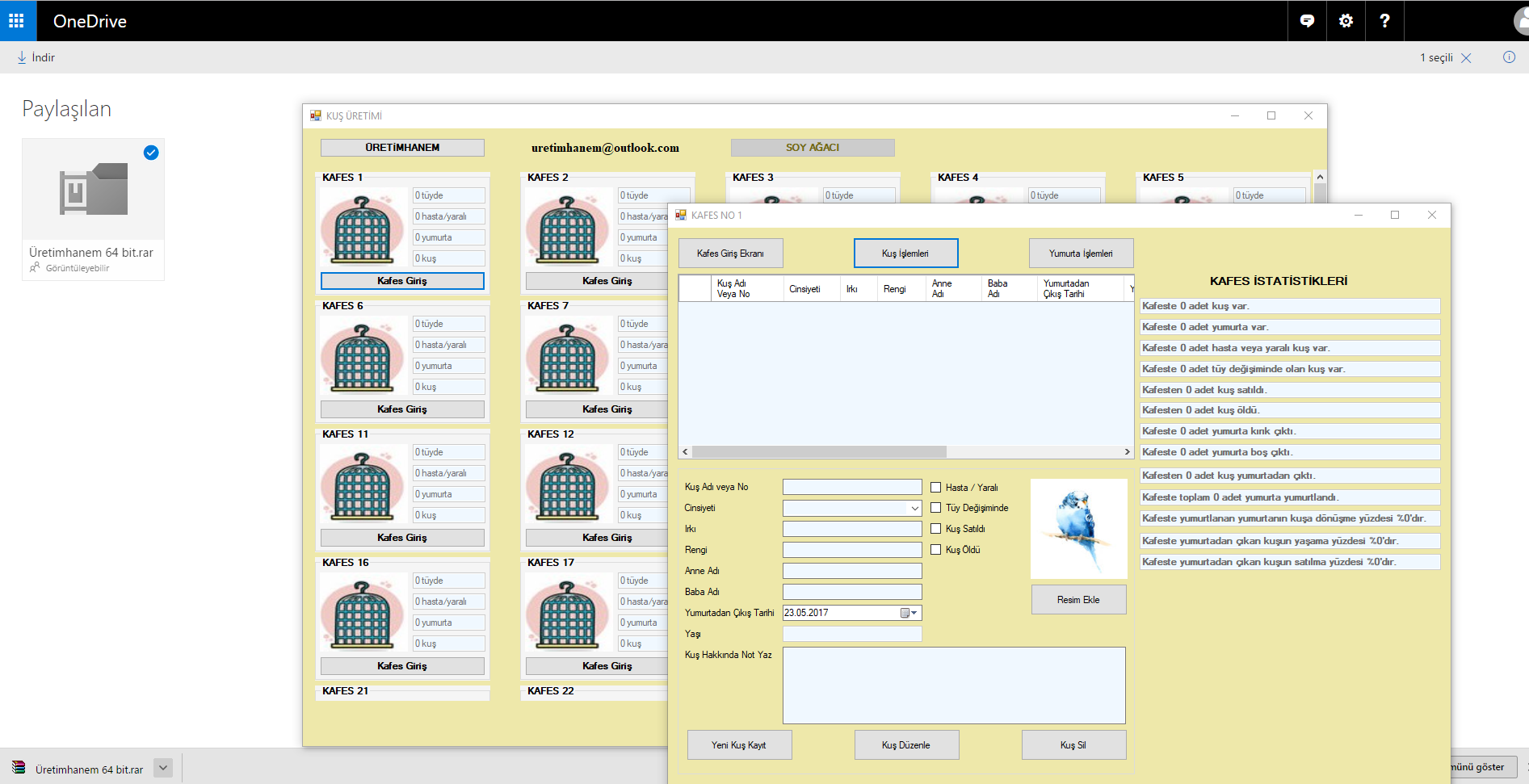Click KUŞ ÜRETİMİ window title icon
1529x784 pixels.
(316, 116)
